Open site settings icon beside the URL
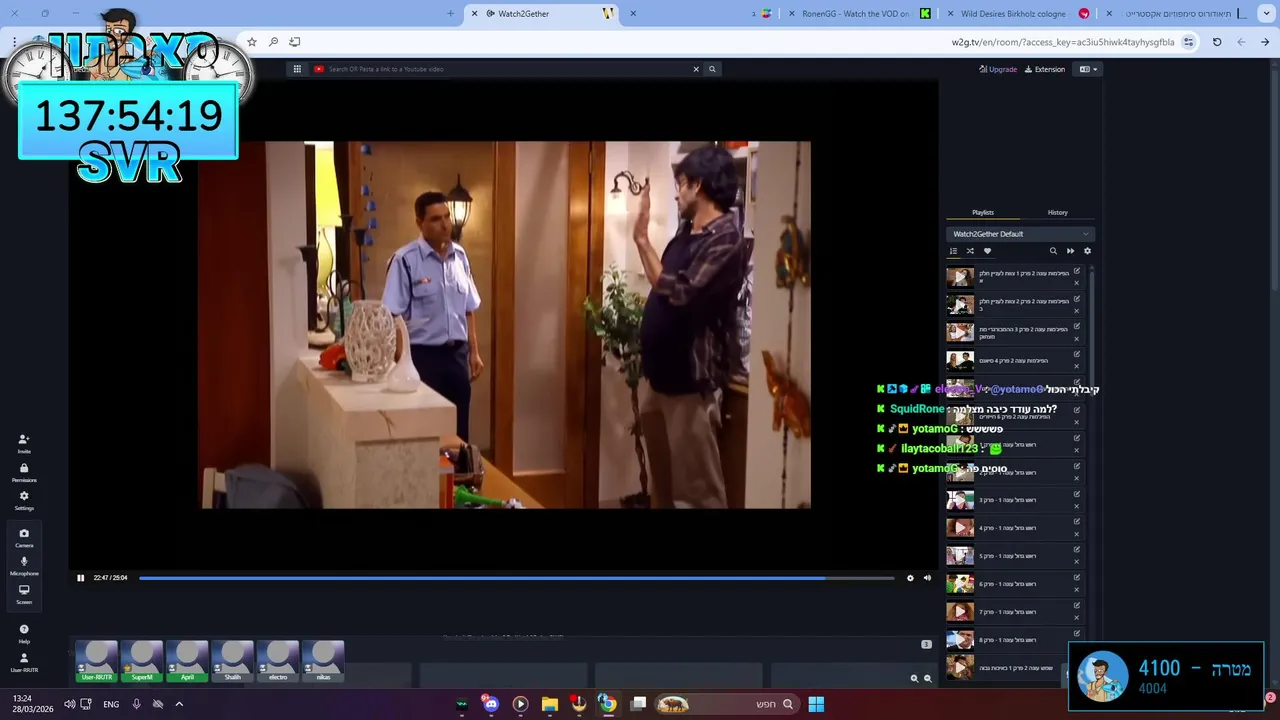The width and height of the screenshot is (1280, 720). pyautogui.click(x=1188, y=42)
